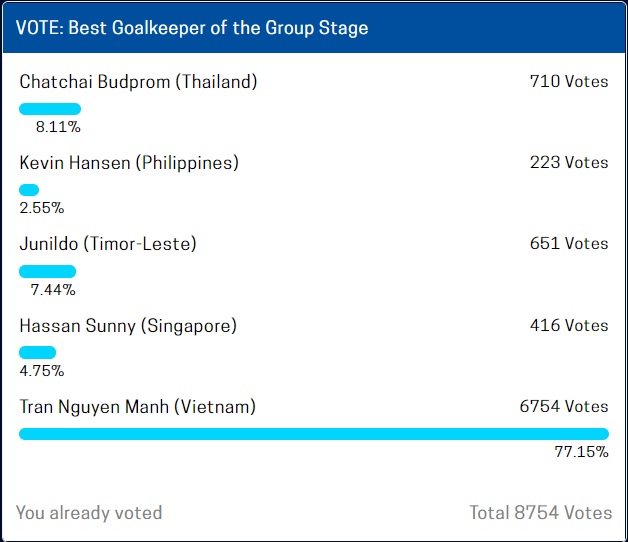Click Tran Nguyen Manh's full-width progress bar
Screen dimensions: 628x542
click(314, 434)
